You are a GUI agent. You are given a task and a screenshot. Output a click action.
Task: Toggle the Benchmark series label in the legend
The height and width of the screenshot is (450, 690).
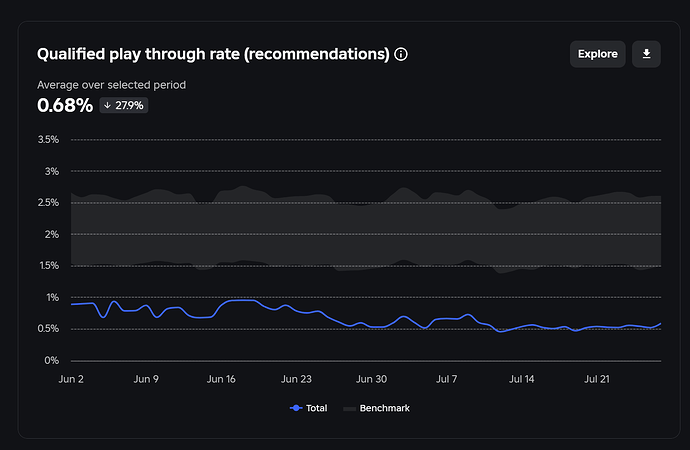coord(384,408)
